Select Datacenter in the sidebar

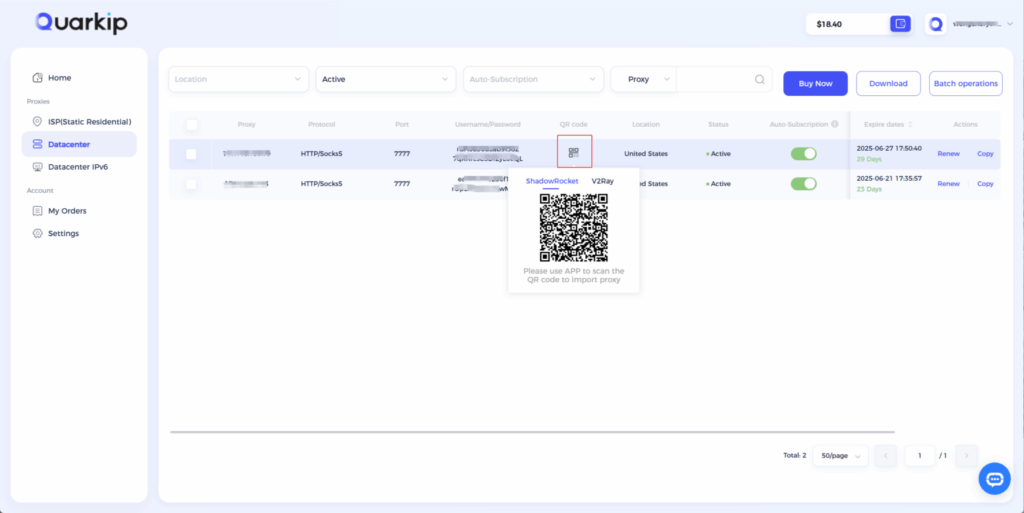(79, 144)
